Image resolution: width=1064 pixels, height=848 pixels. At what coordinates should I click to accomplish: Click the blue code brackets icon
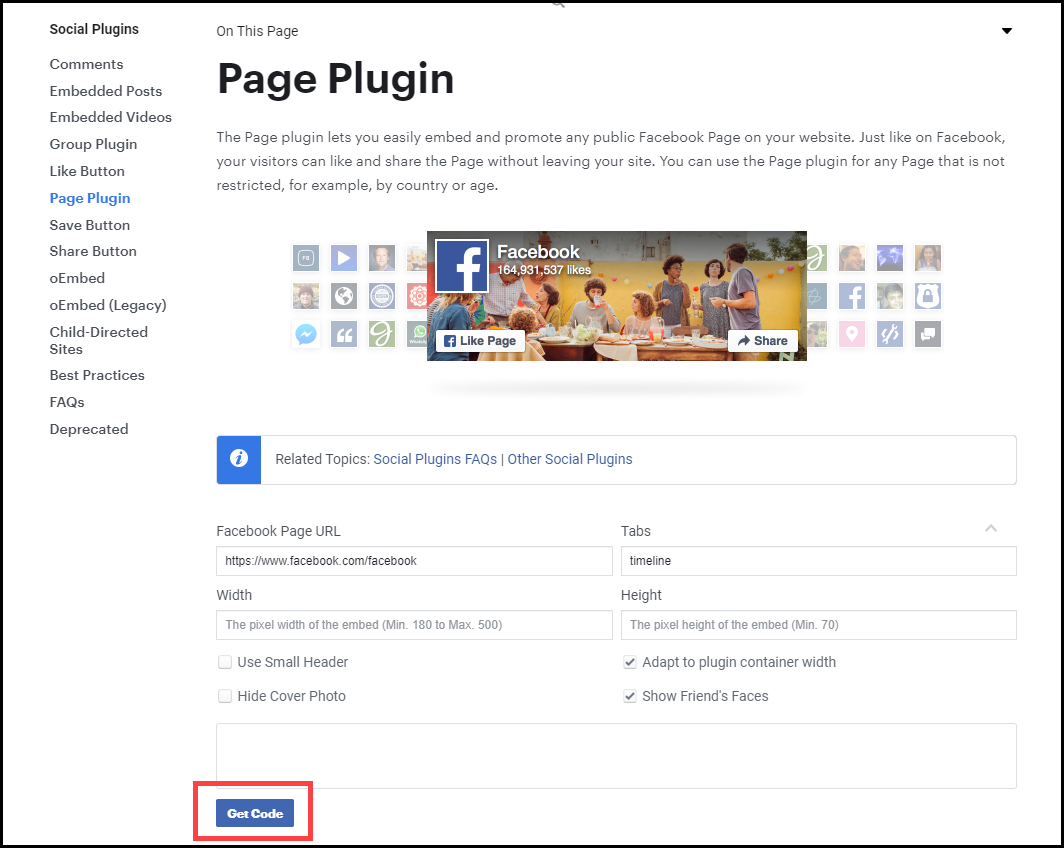point(890,334)
